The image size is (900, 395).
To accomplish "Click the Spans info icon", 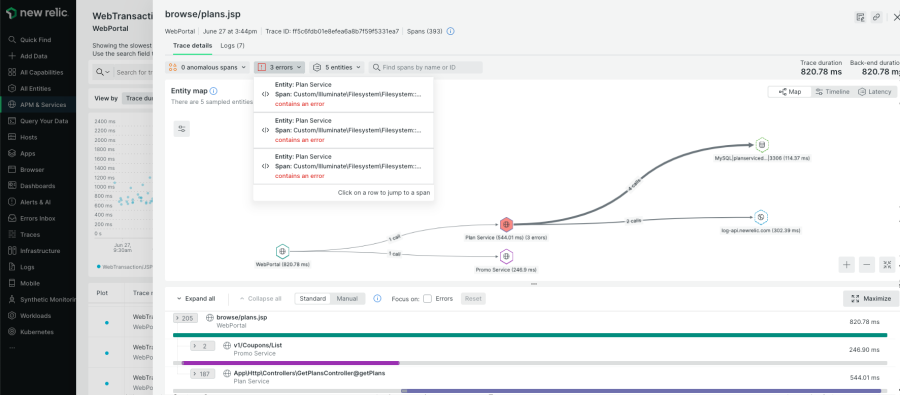I will (451, 31).
